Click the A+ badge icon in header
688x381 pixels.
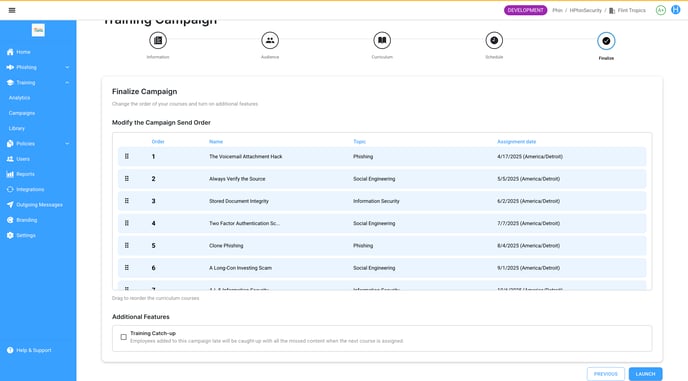[660, 10]
